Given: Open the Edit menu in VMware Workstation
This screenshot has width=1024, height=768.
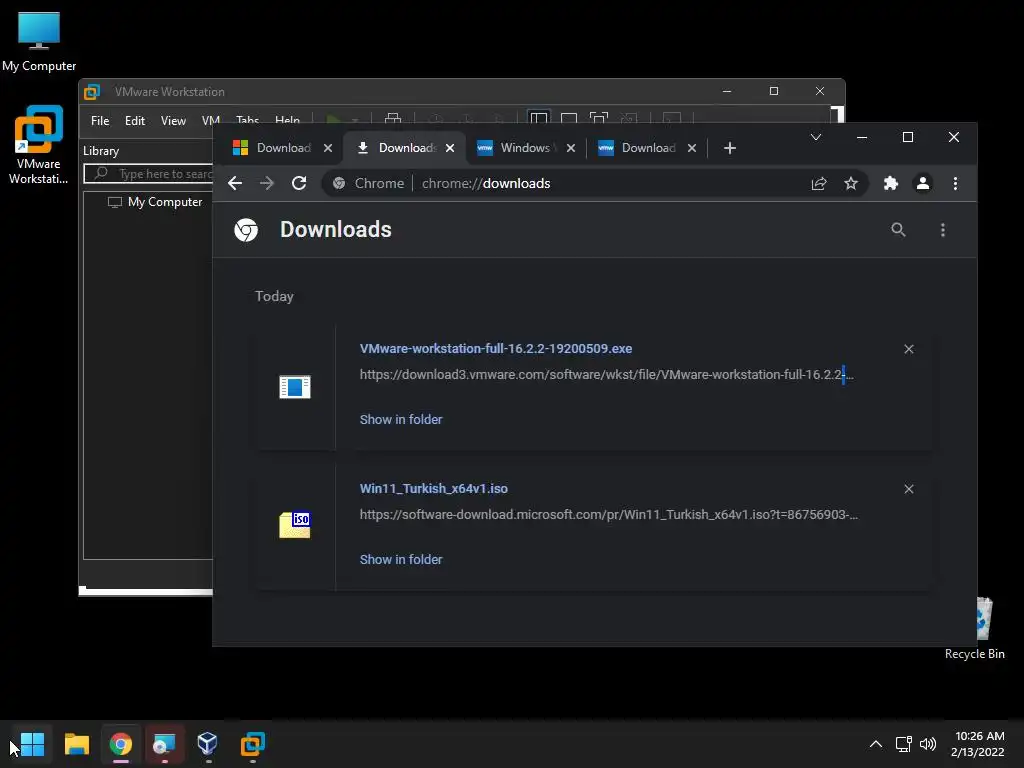Looking at the screenshot, I should (135, 121).
